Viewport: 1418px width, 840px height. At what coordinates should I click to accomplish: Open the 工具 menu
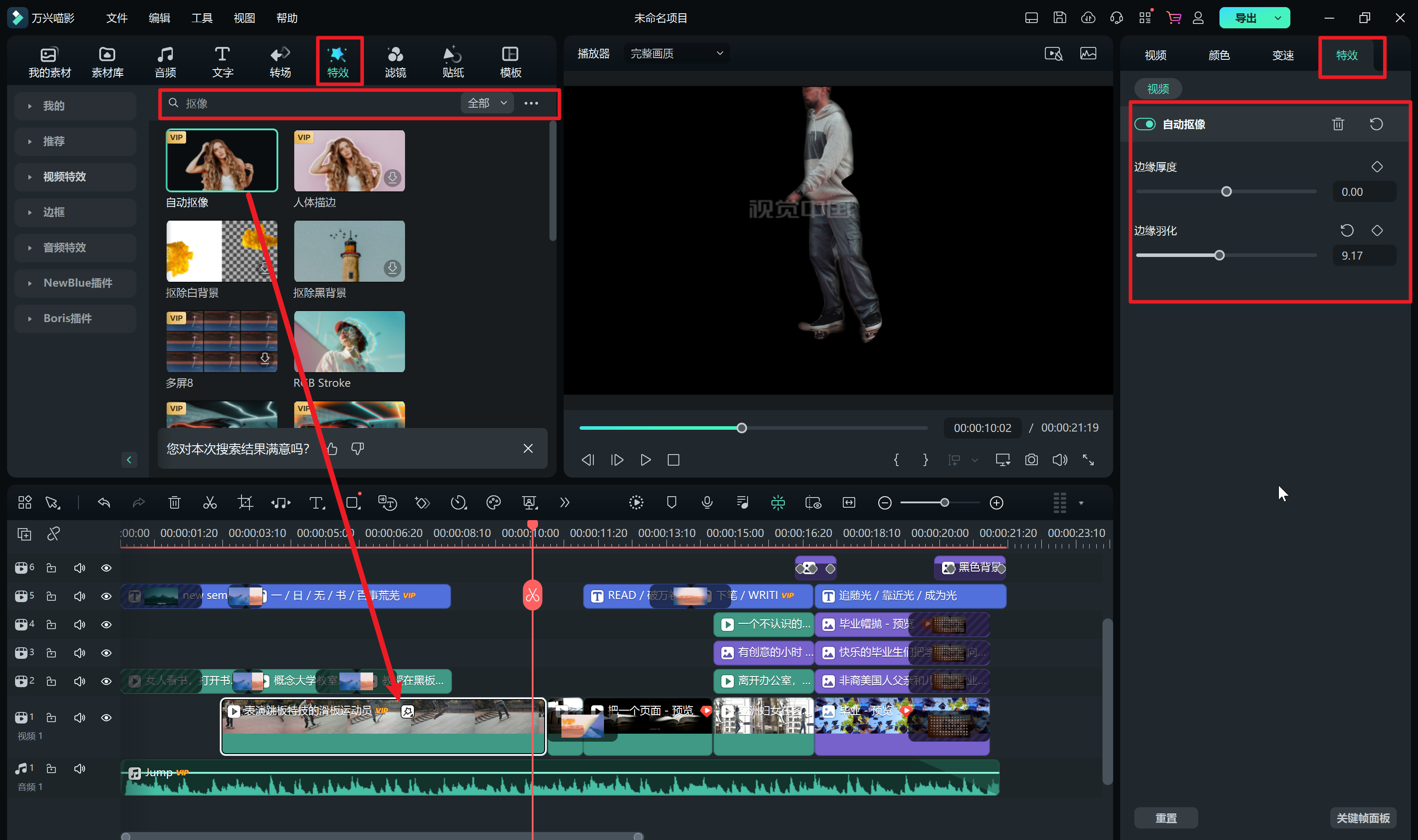click(x=202, y=18)
